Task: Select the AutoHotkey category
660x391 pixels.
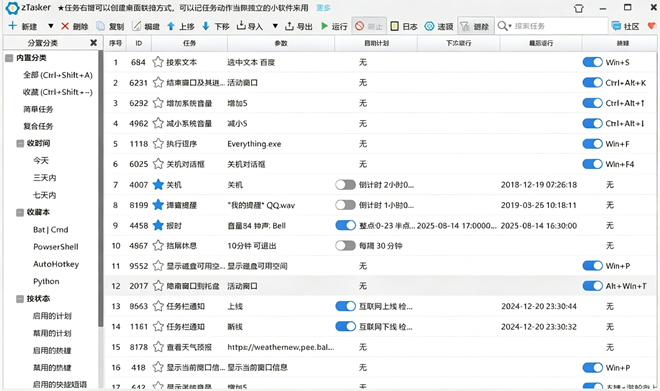Action: pyautogui.click(x=56, y=264)
